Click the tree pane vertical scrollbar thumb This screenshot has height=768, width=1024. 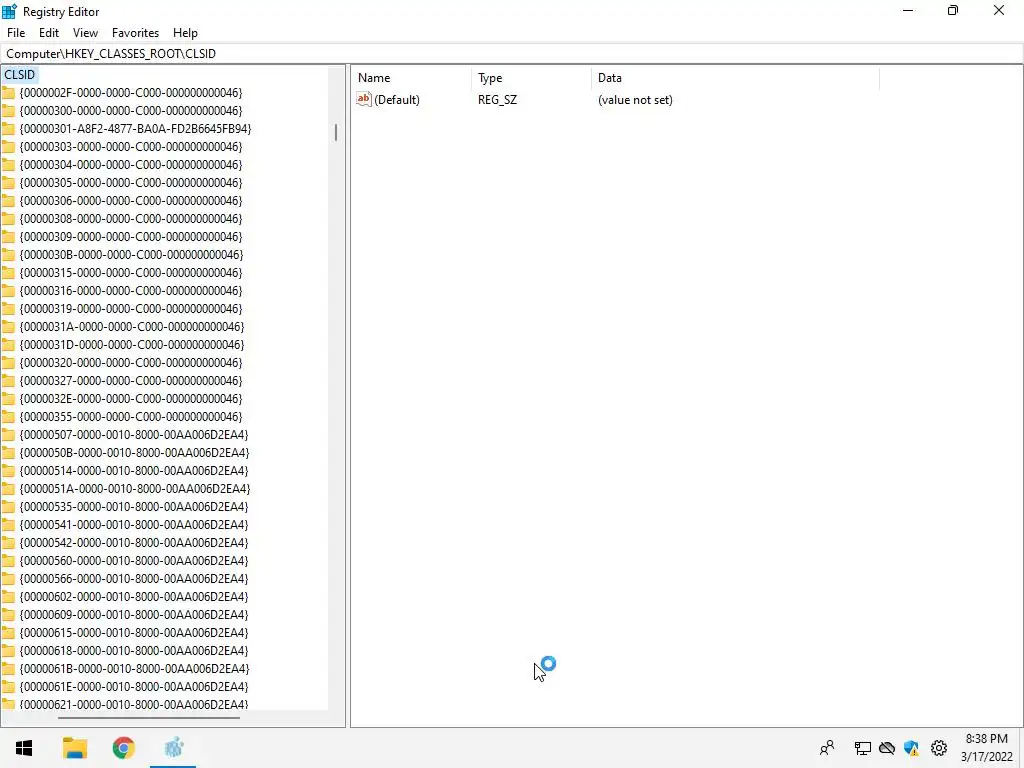click(336, 133)
